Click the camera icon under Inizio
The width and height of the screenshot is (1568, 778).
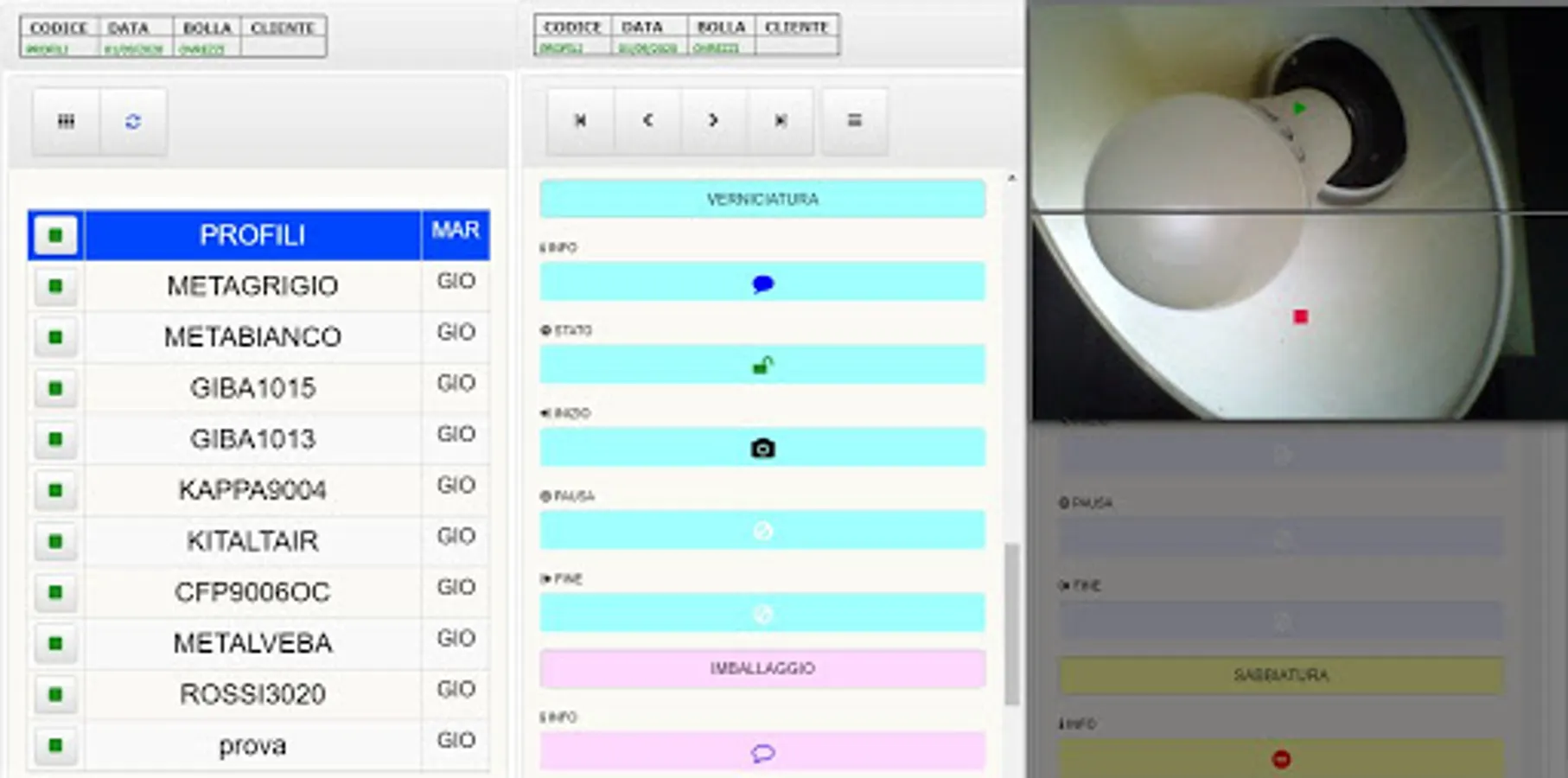coord(762,448)
